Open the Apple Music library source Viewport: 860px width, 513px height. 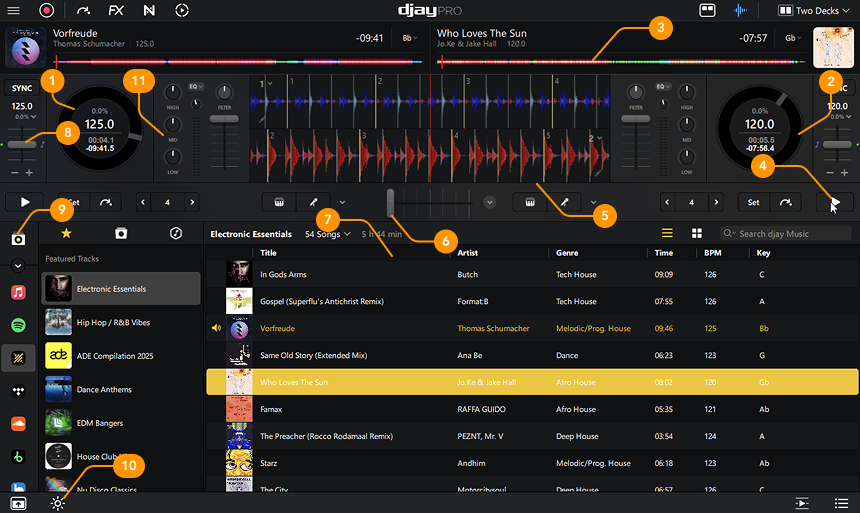[18, 292]
